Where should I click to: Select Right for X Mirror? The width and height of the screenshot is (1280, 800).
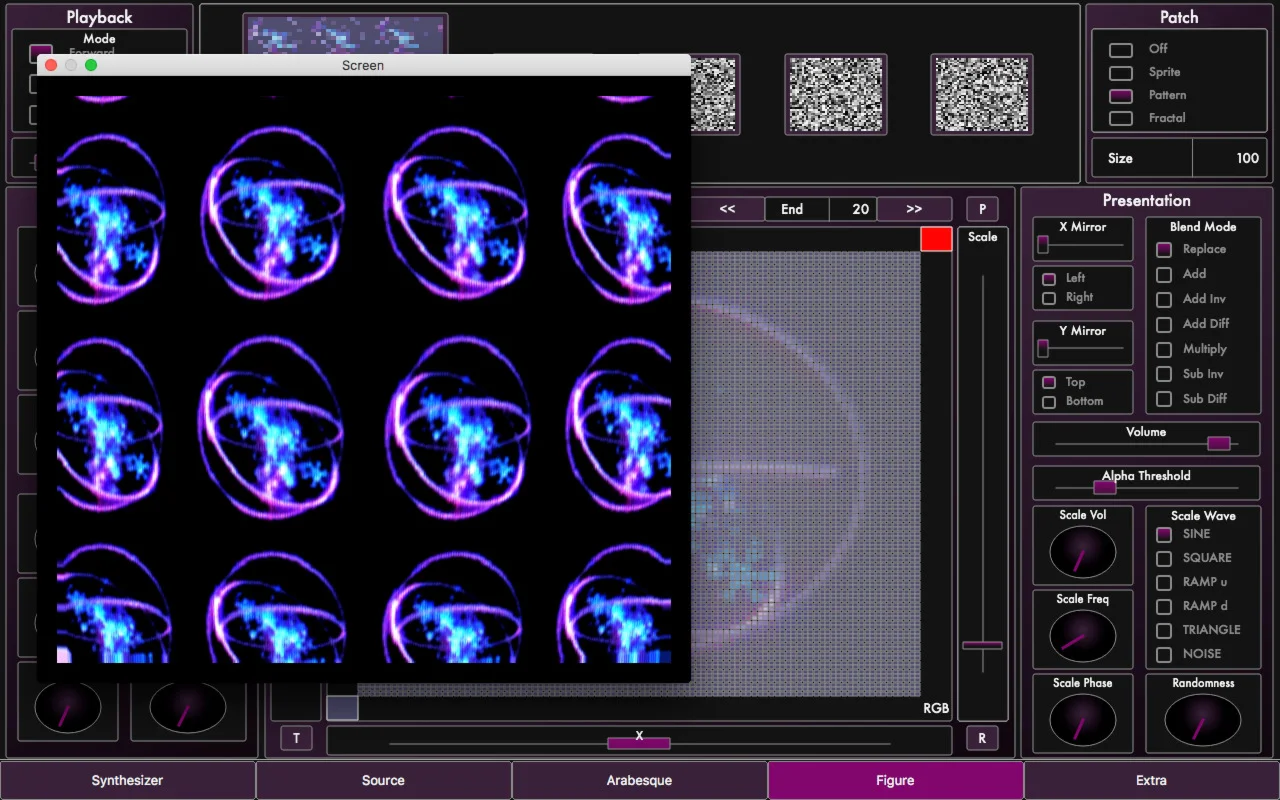[1049, 298]
